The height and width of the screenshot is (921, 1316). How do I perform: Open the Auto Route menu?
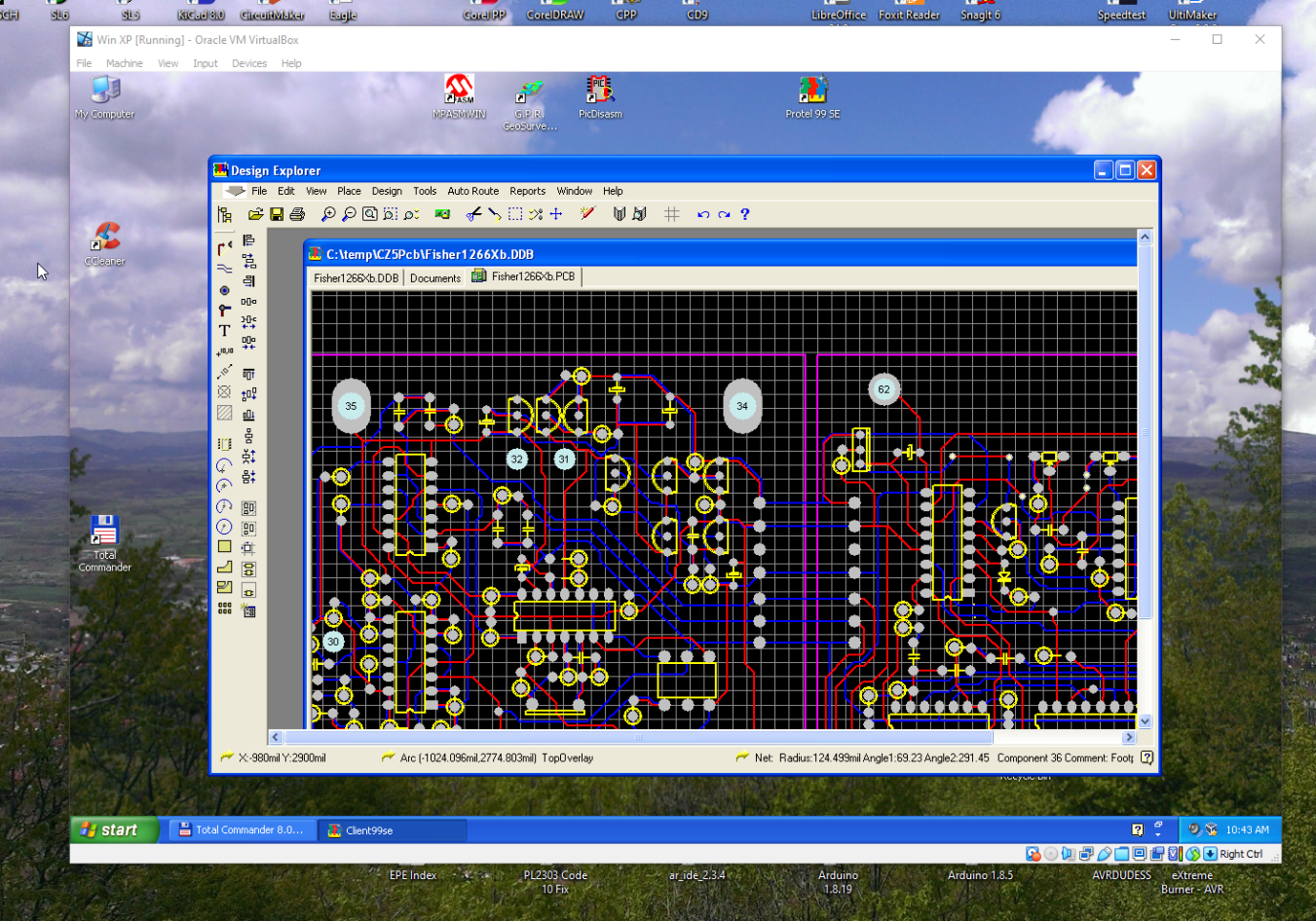click(x=472, y=191)
